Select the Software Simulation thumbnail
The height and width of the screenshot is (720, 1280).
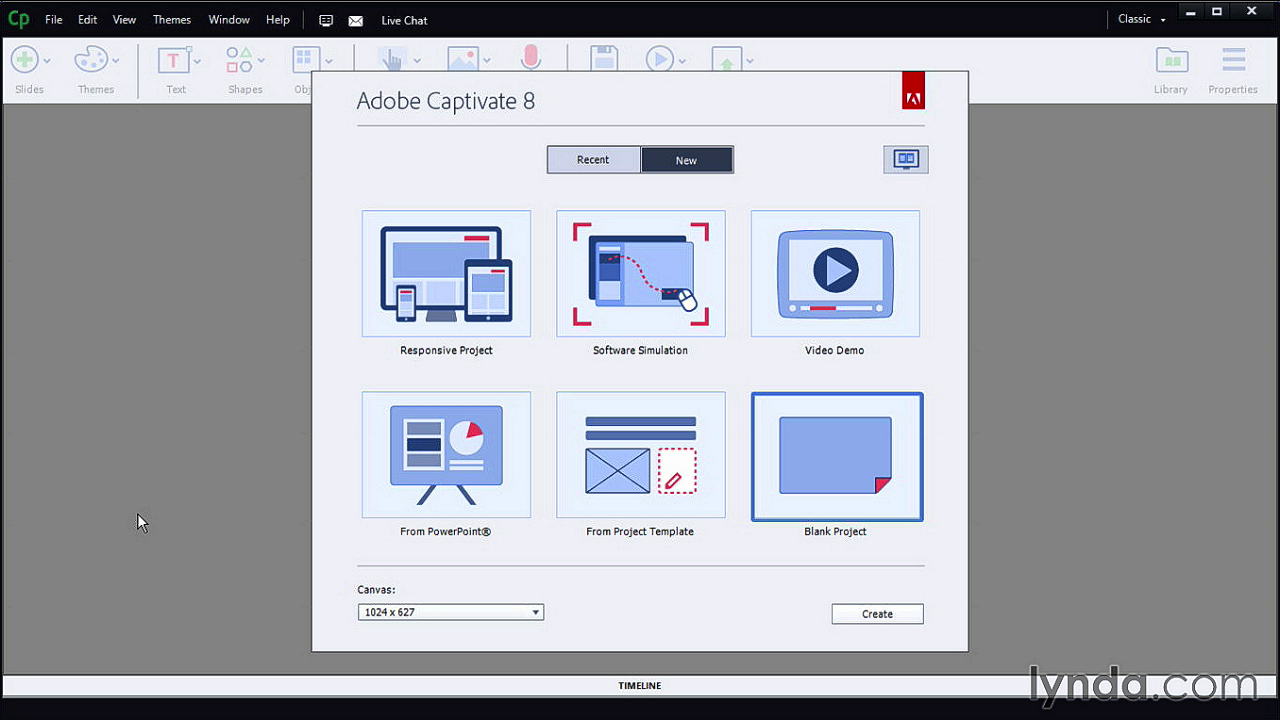641,273
